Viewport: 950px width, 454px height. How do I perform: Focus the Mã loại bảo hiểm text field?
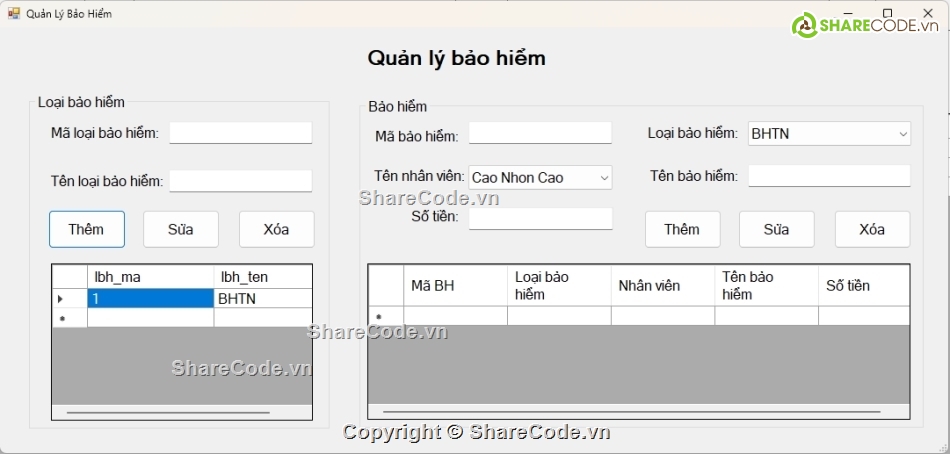(x=241, y=133)
